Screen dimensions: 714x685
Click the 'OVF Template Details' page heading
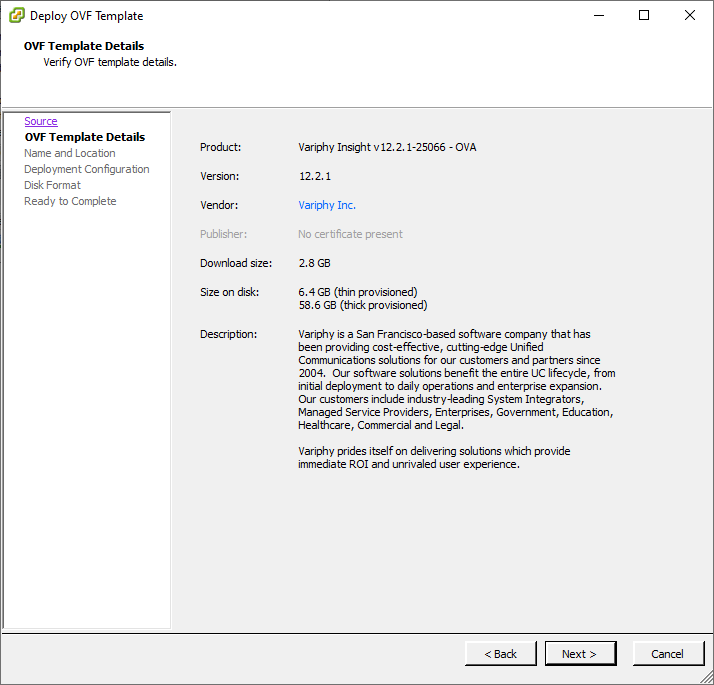[x=84, y=46]
